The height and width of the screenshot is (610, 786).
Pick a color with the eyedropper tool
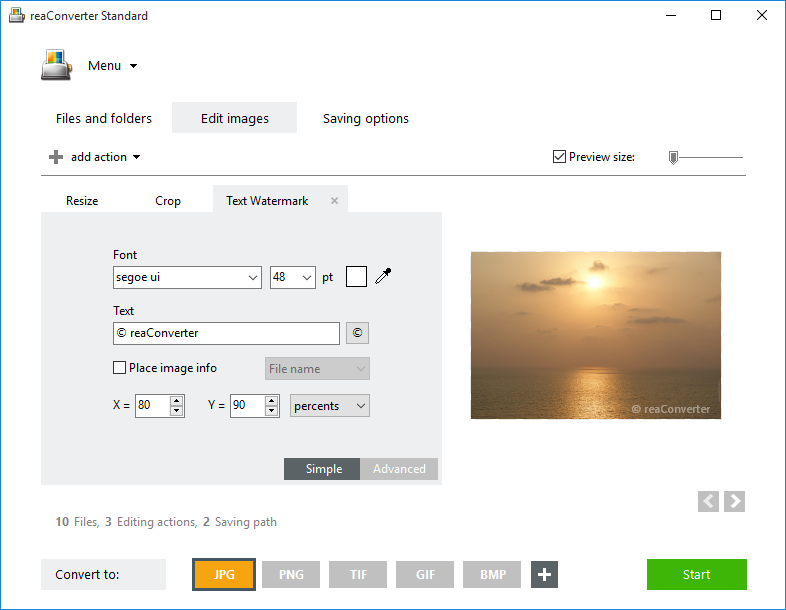click(383, 277)
